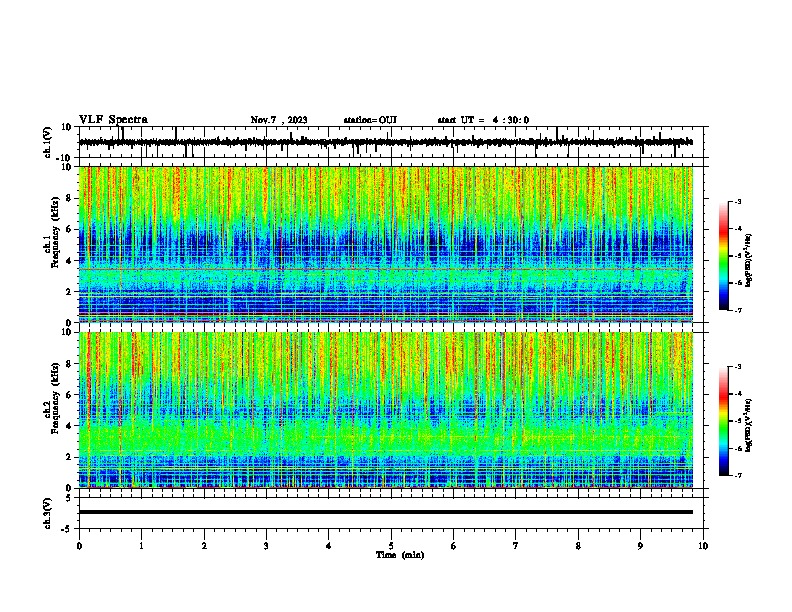Click the ch.1 colorbar log(PSD) label

tap(749, 261)
